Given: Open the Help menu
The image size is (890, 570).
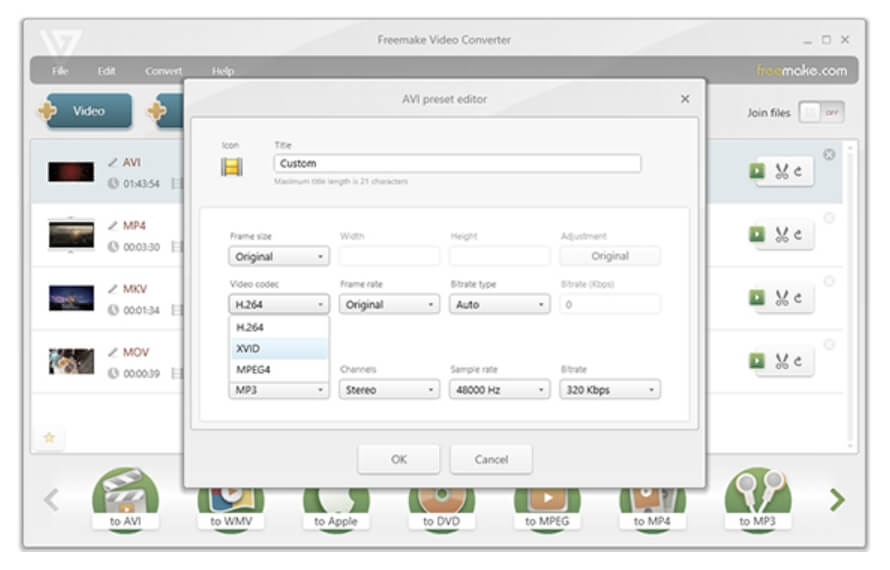Looking at the screenshot, I should [223, 71].
